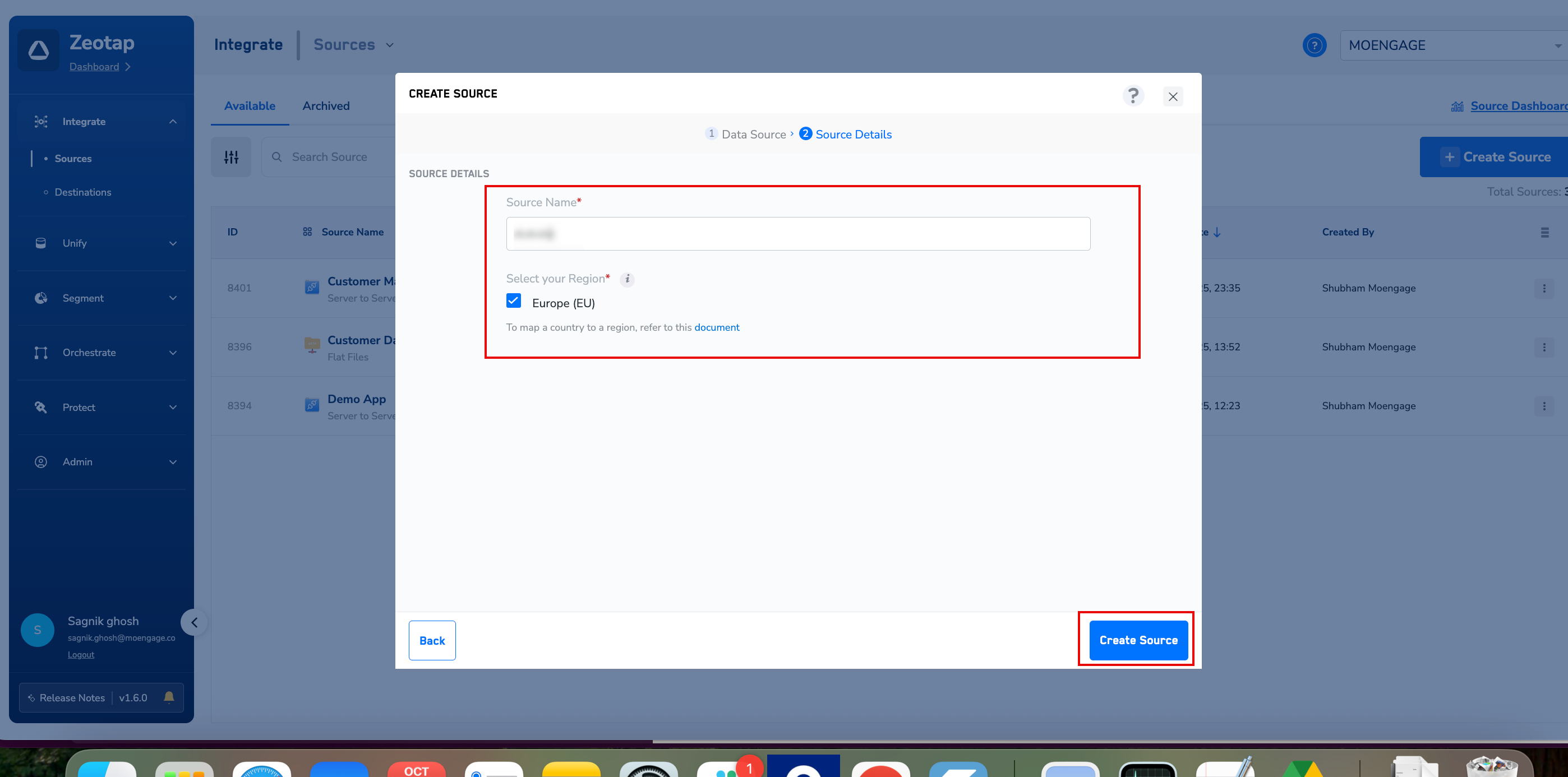The width and height of the screenshot is (1568, 777).
Task: Open row menu for source 8401
Action: 1544,288
